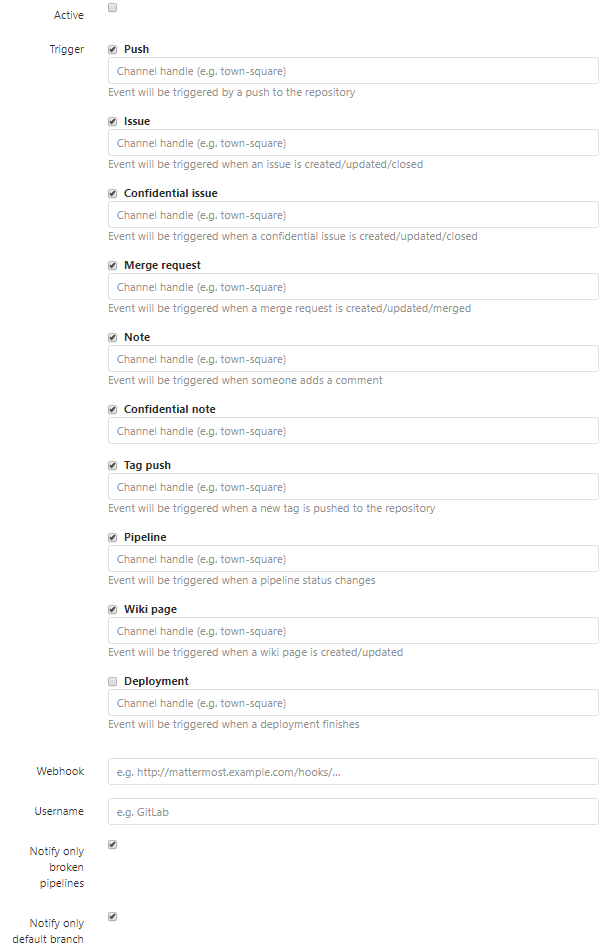
Task: Select the Merge request channel field
Action: pos(353,287)
